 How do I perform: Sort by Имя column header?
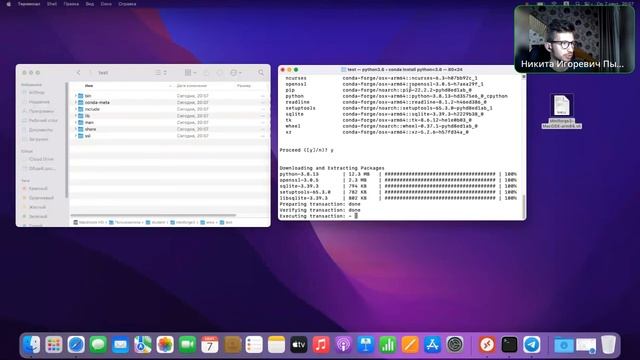coord(89,86)
